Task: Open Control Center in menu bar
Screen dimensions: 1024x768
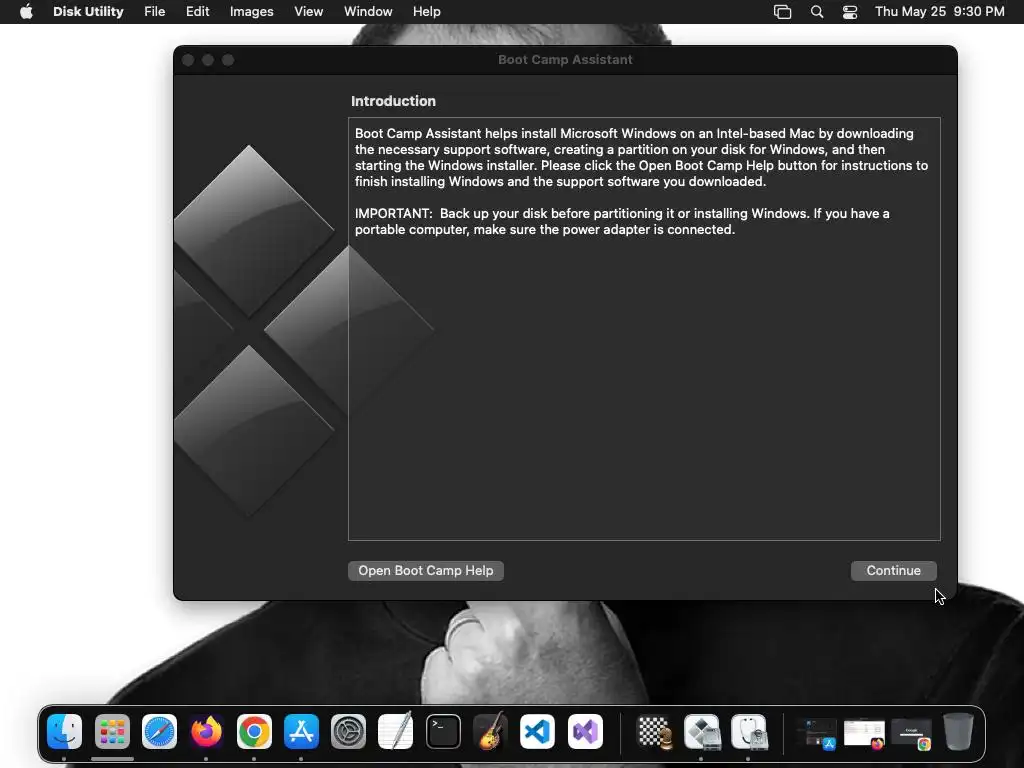Action: coord(850,12)
